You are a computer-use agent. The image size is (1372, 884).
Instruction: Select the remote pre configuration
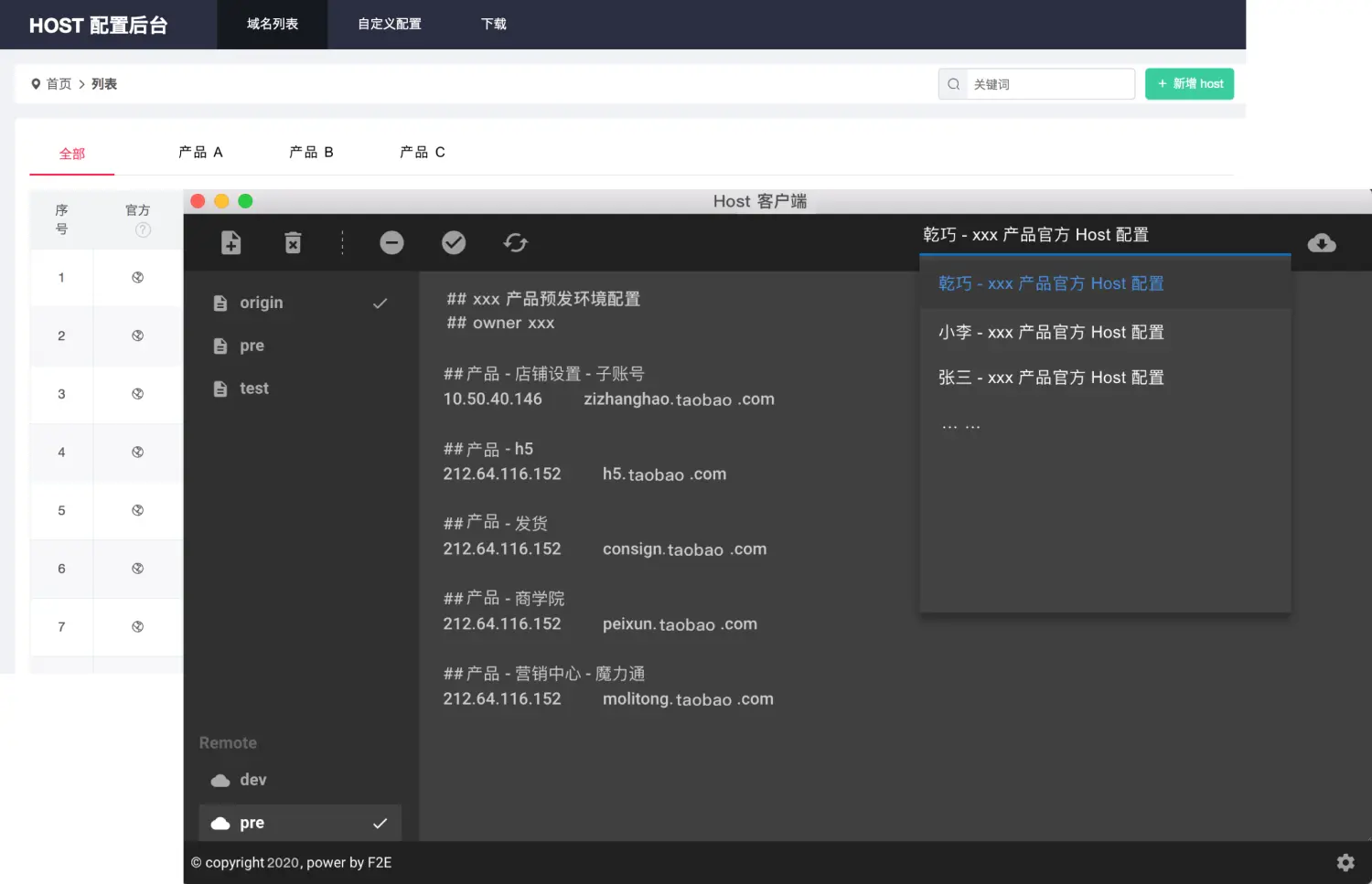coord(300,823)
